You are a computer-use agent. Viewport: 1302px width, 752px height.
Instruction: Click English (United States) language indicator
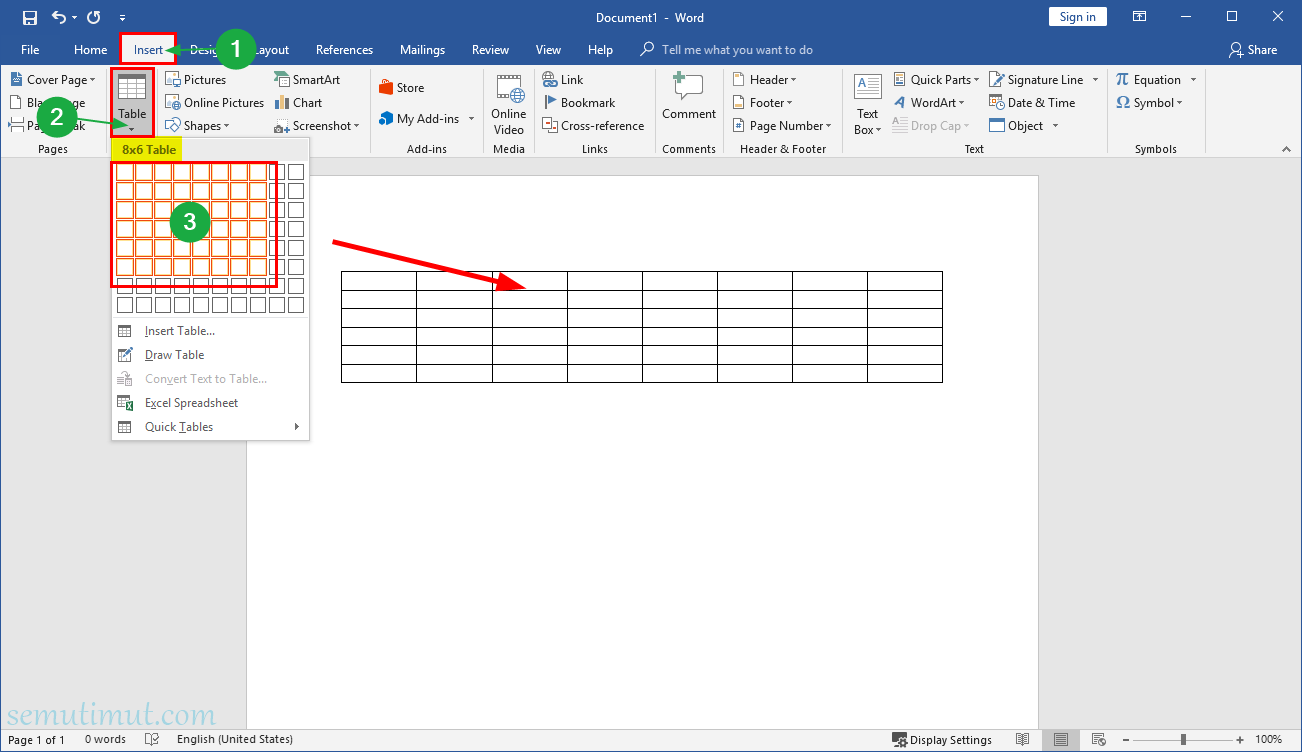pyautogui.click(x=235, y=740)
